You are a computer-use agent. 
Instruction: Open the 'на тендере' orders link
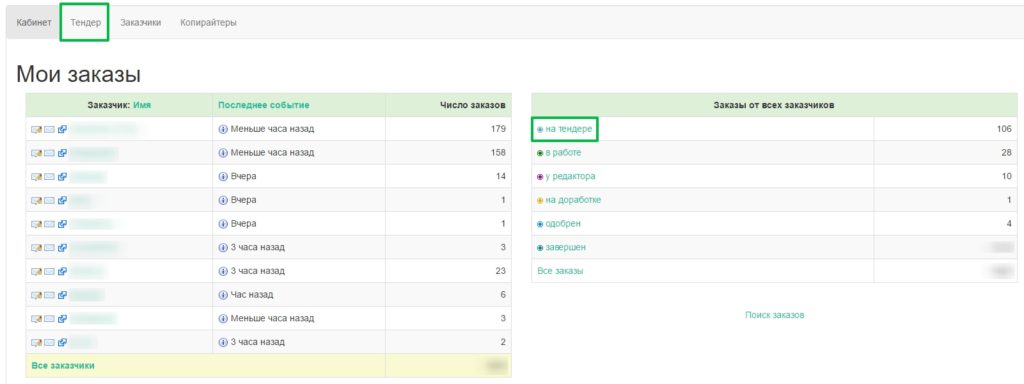click(569, 129)
